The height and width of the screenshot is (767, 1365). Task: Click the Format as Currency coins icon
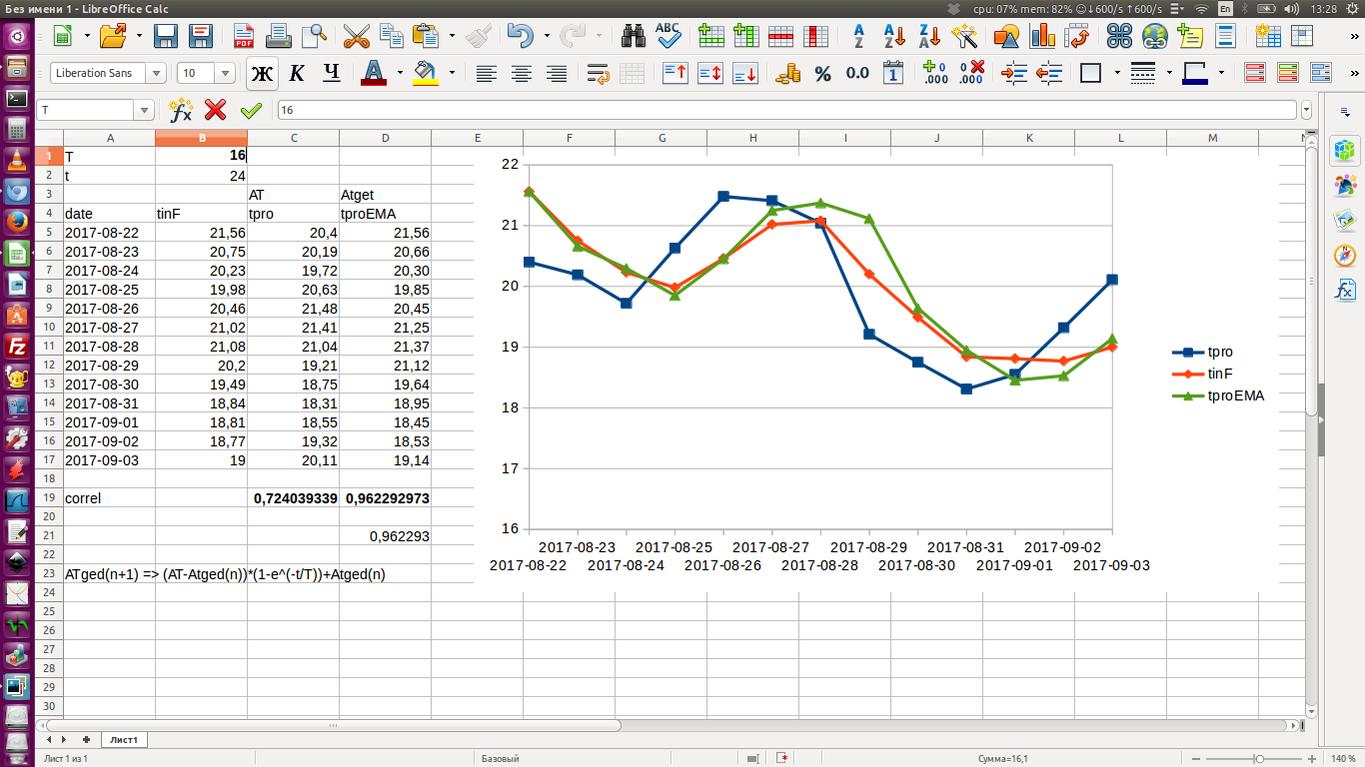(788, 73)
